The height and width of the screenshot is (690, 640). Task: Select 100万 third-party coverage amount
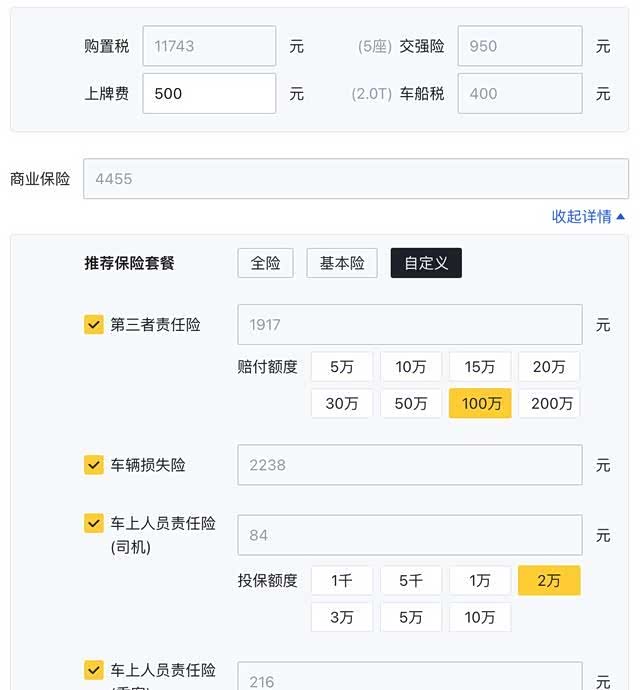(x=480, y=403)
